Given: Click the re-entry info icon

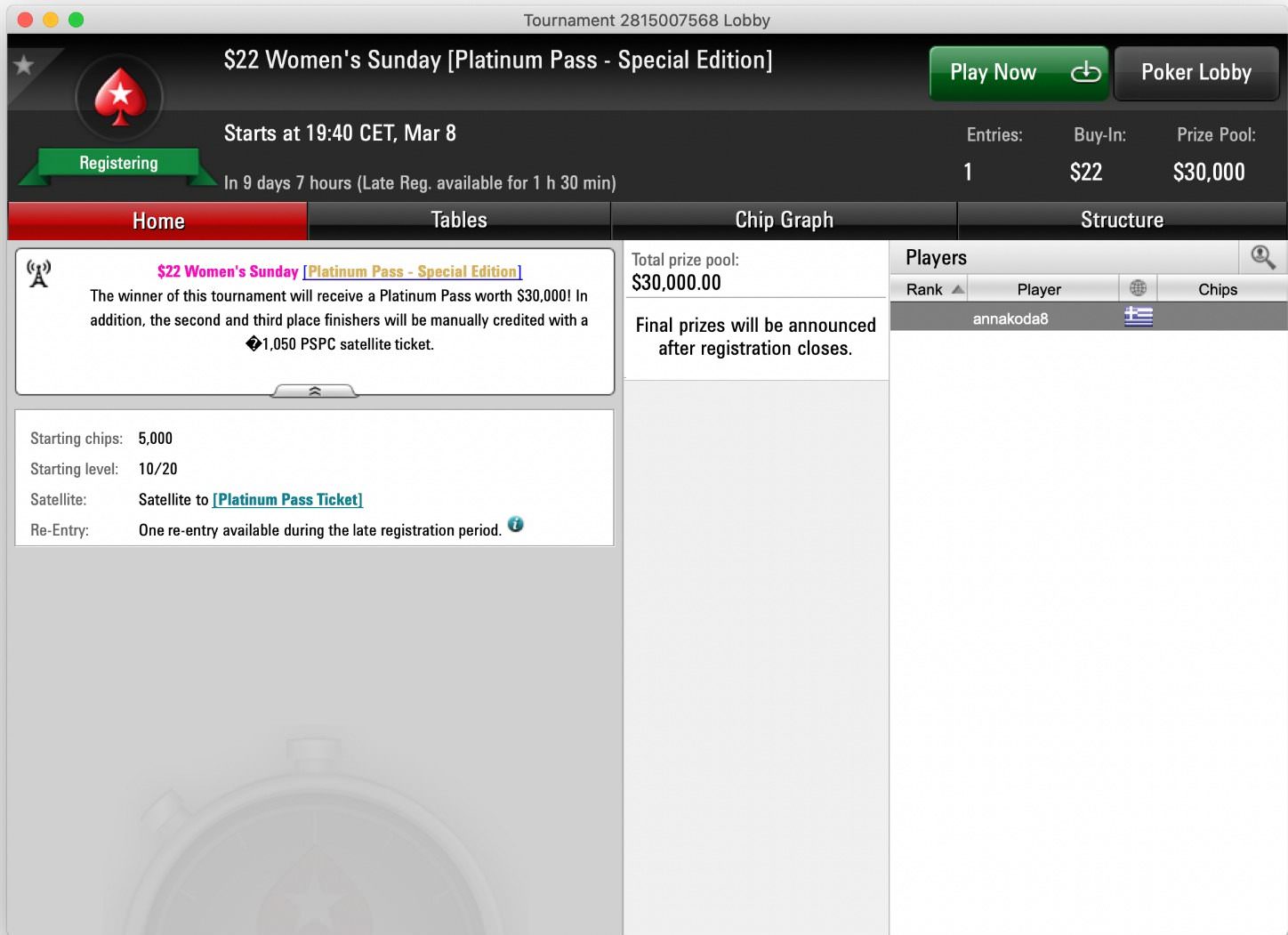Looking at the screenshot, I should [515, 524].
